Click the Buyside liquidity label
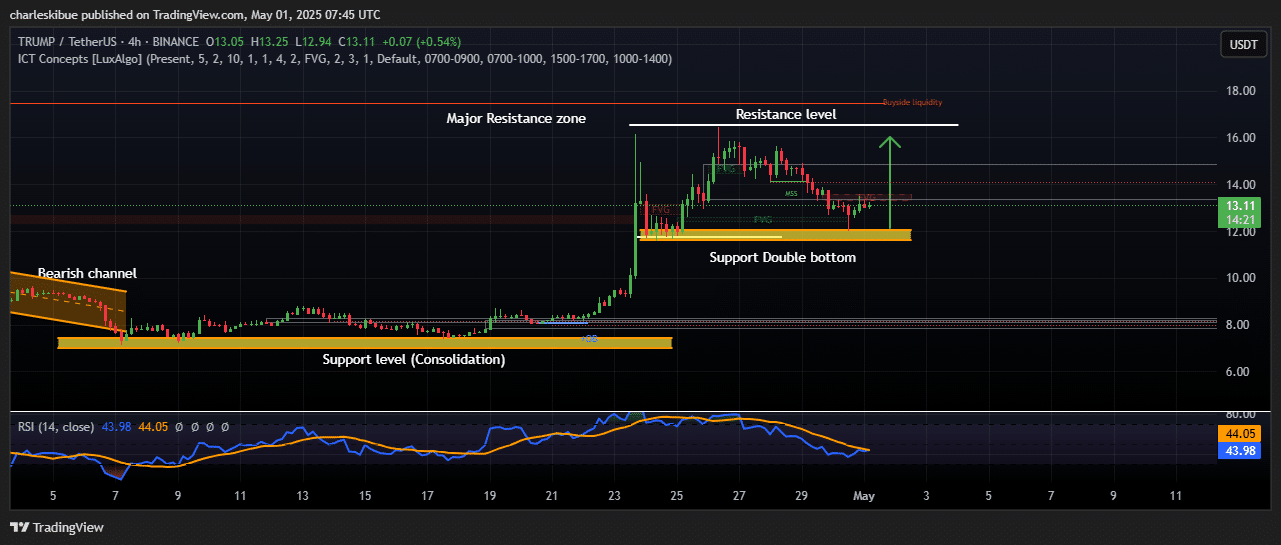 912,102
